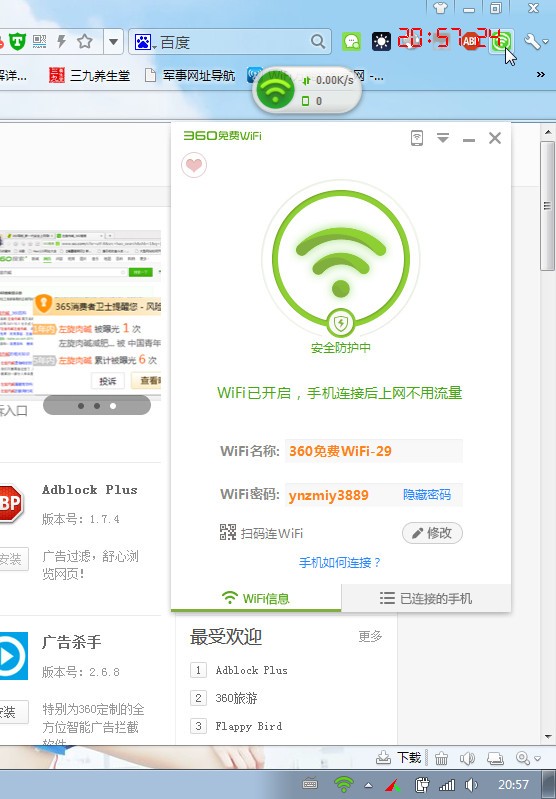The width and height of the screenshot is (556, 799).
Task: Close the 360免费WiFi panel
Action: pos(495,138)
